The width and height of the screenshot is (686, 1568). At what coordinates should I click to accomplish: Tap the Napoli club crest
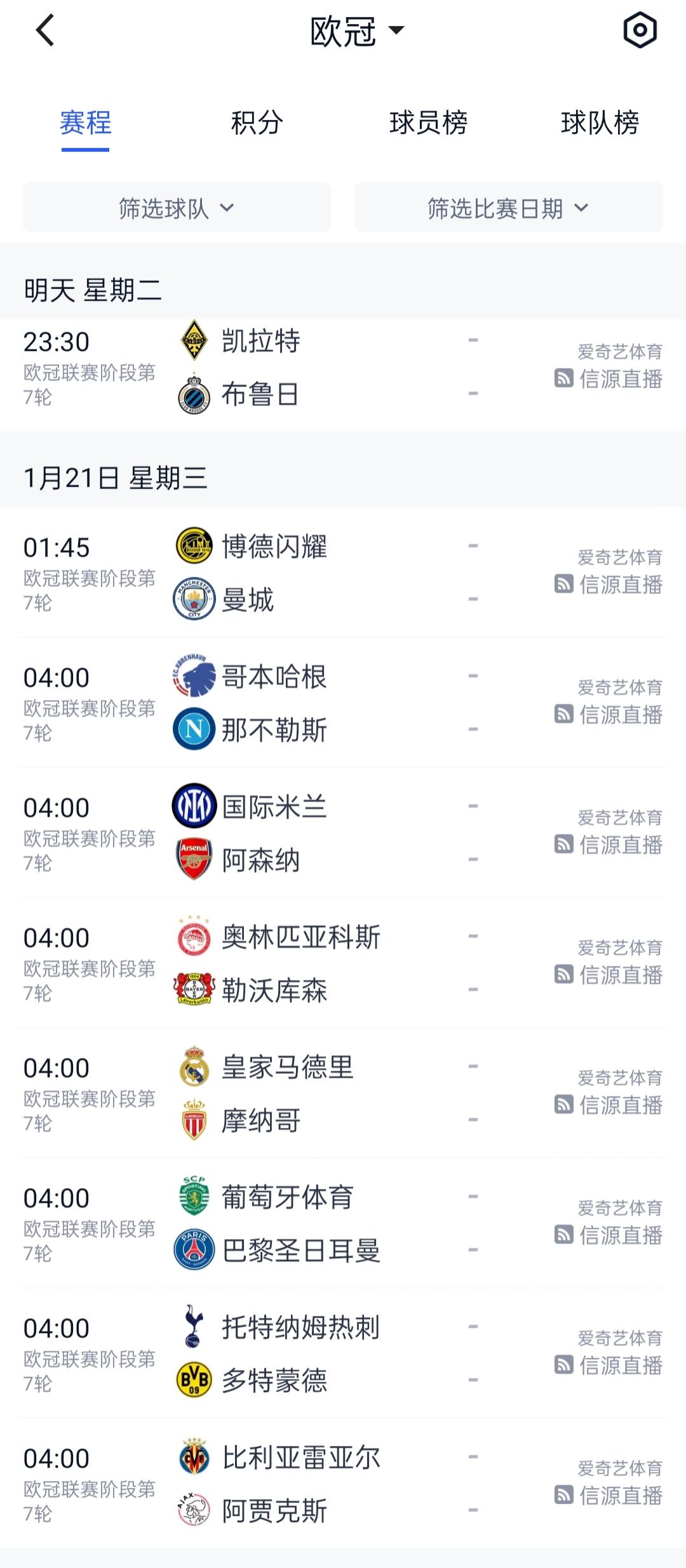(x=194, y=729)
